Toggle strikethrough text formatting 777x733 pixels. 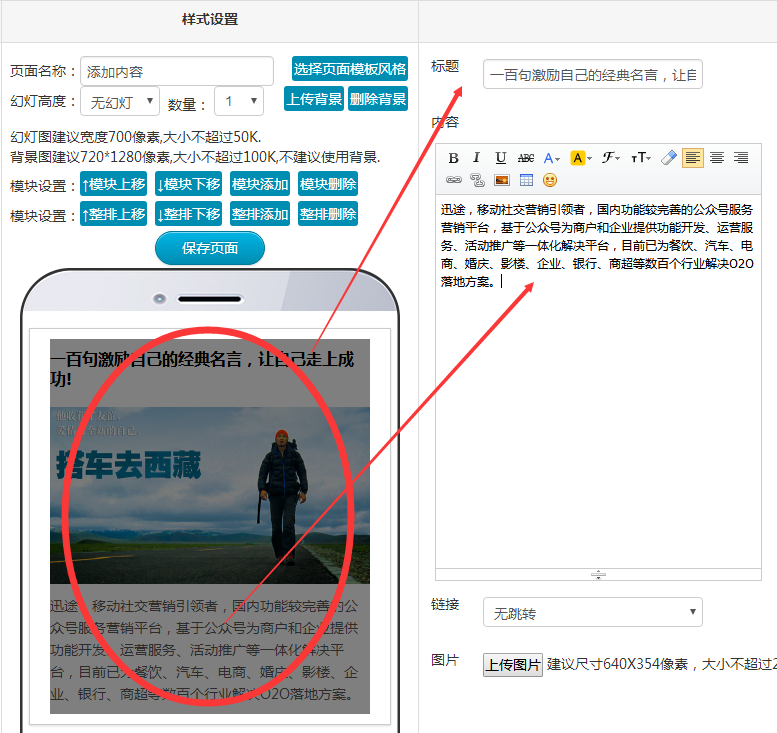point(526,158)
